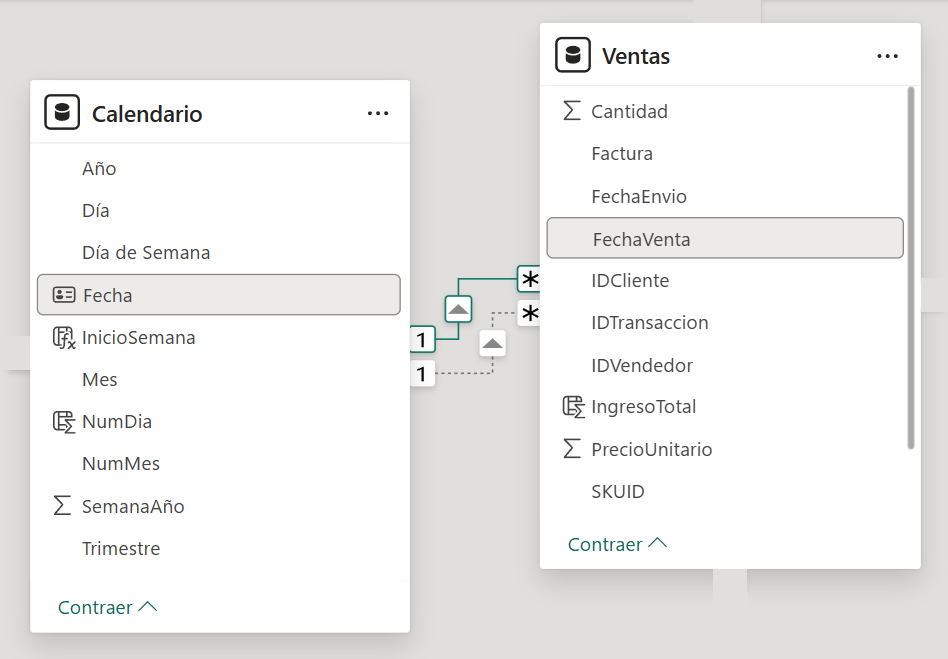The width and height of the screenshot is (948, 659).
Task: Open the Ventas table more options menu
Action: point(887,56)
